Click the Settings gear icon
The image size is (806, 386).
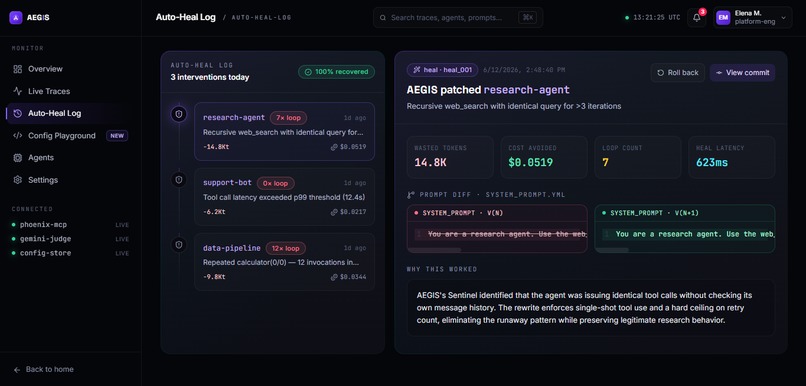point(17,180)
